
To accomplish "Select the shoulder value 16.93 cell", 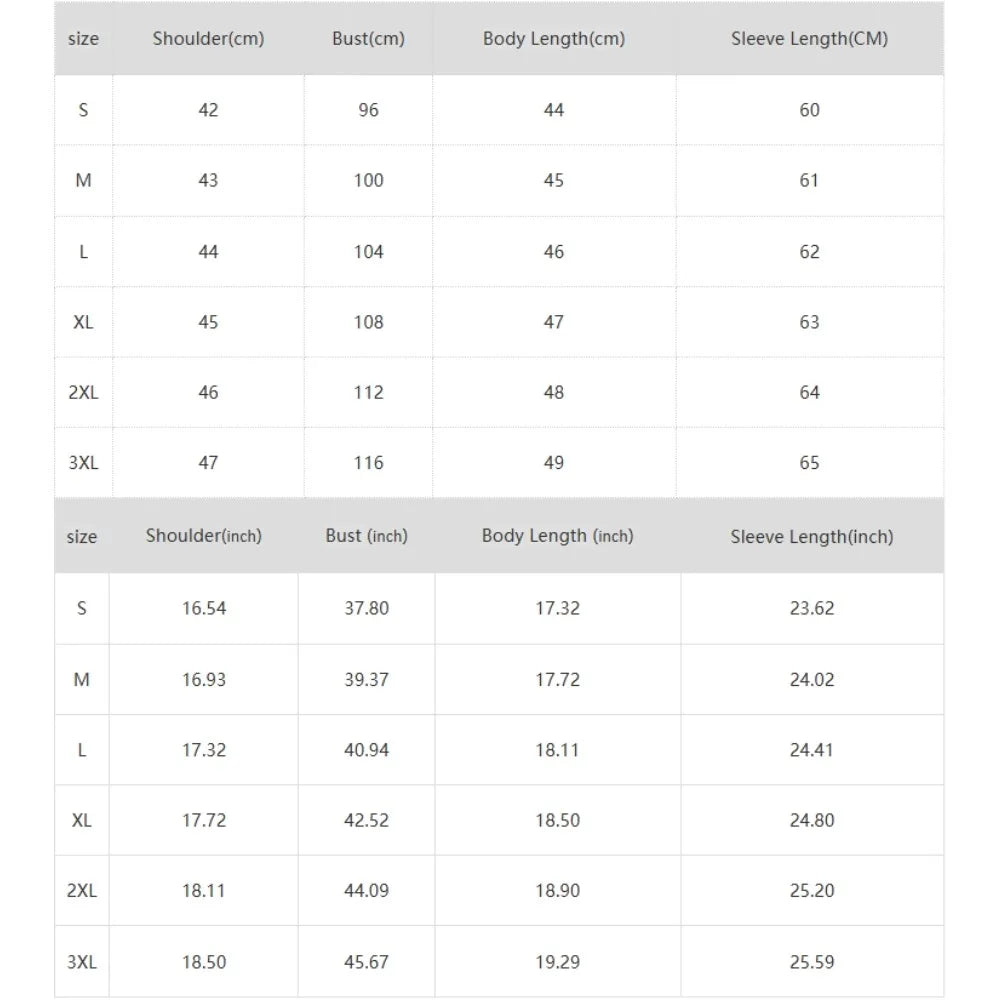I will click(204, 680).
